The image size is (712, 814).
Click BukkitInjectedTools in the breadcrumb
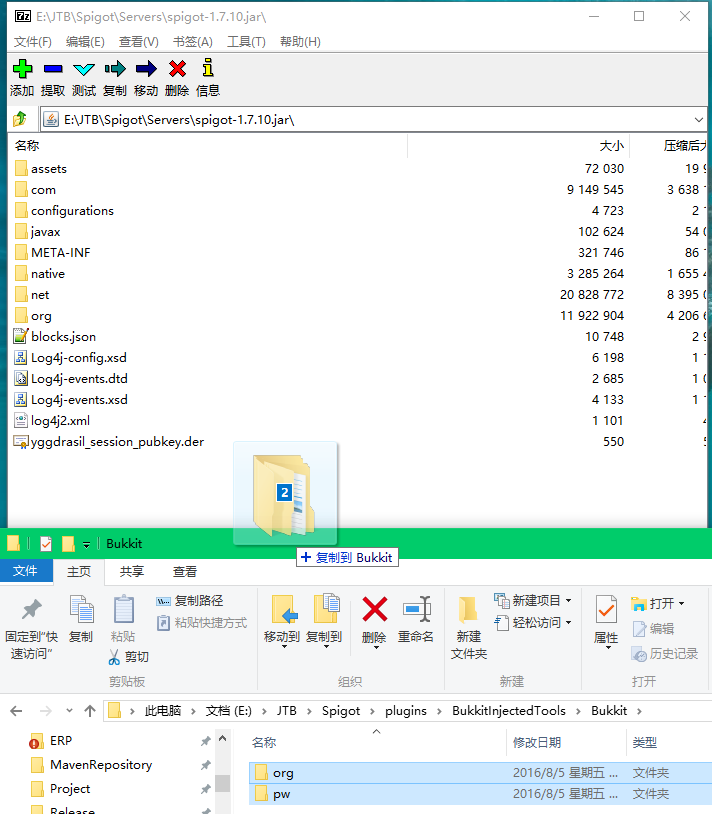(x=509, y=711)
